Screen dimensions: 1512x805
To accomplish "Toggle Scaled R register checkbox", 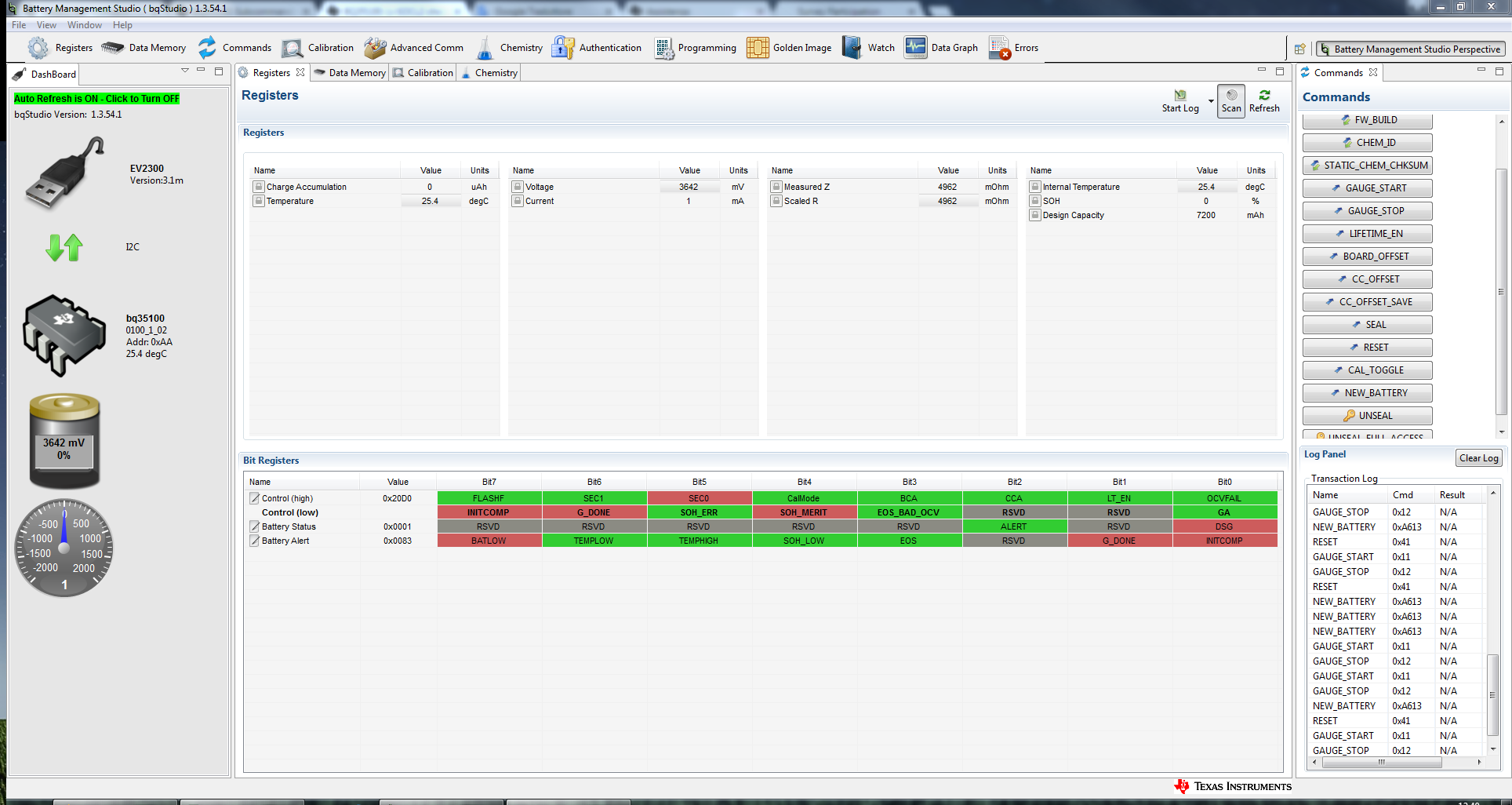I will (x=776, y=201).
